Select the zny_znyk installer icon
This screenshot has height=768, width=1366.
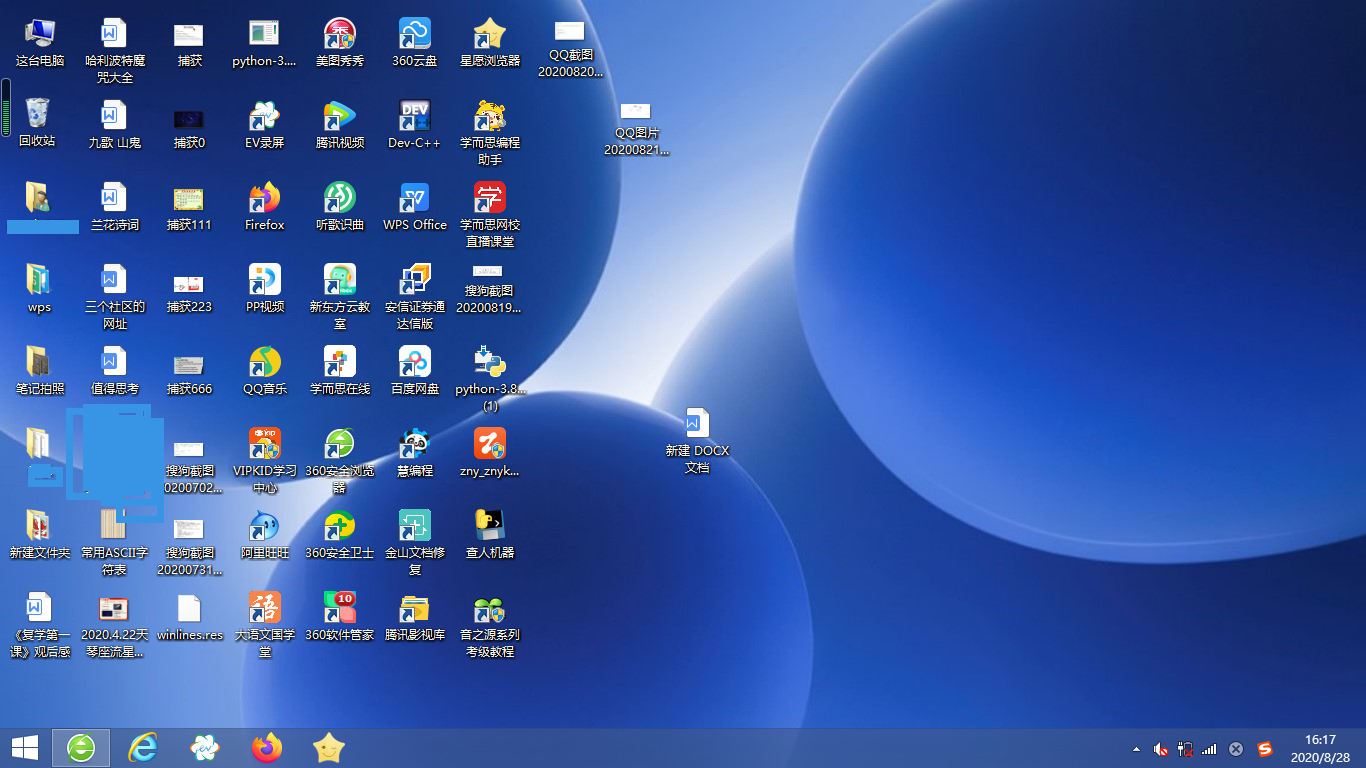pyautogui.click(x=490, y=453)
